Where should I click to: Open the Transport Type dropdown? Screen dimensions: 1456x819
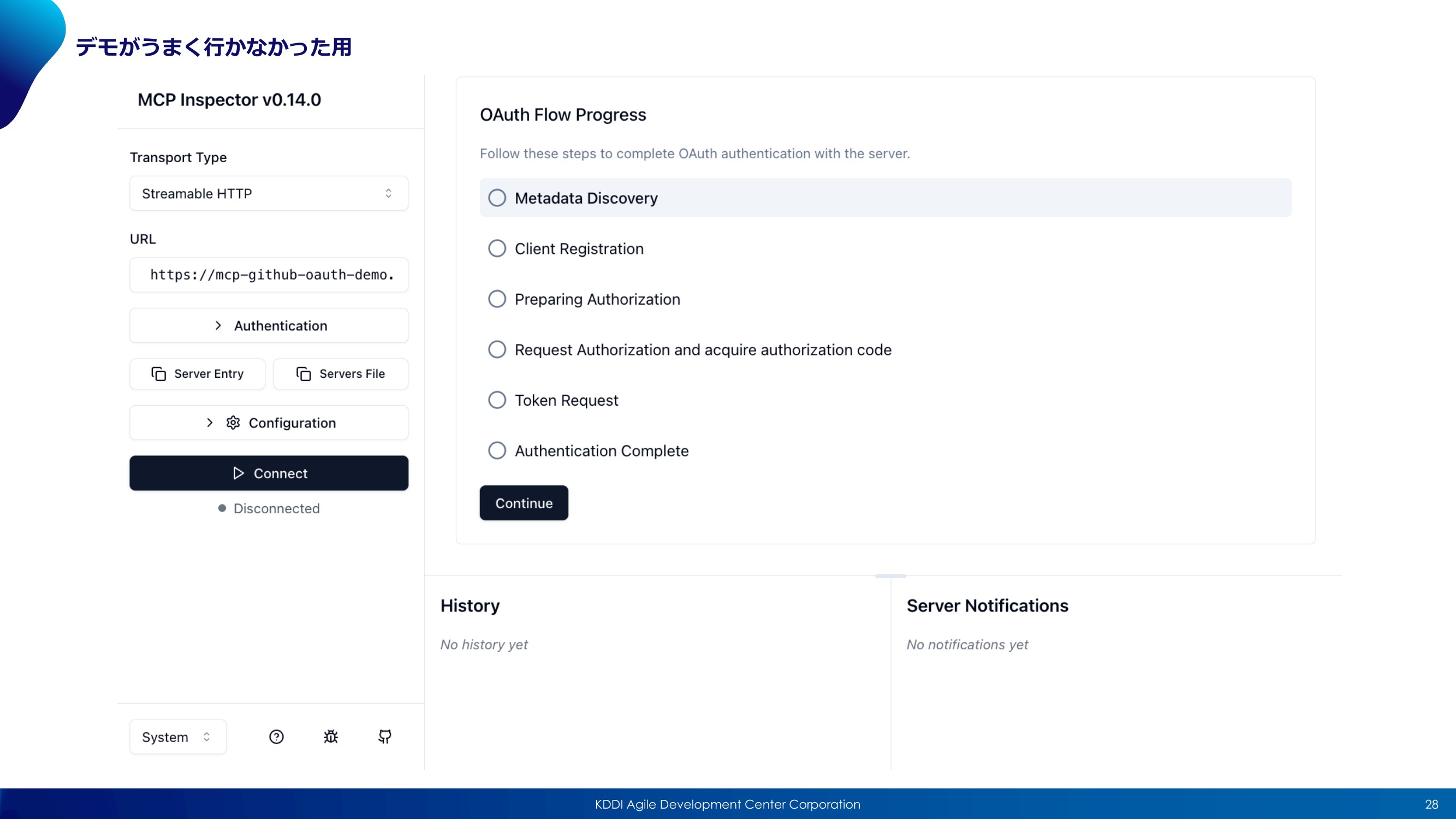point(269,193)
